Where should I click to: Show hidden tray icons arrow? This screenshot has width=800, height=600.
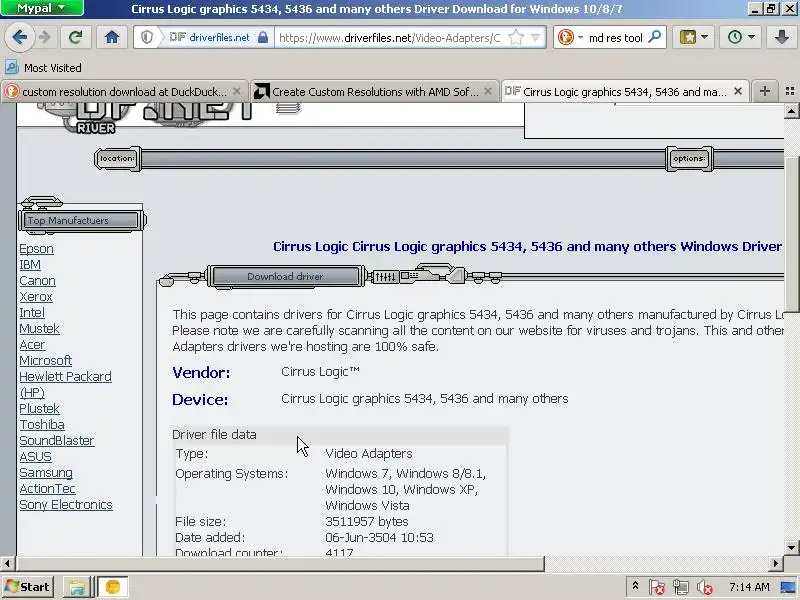click(x=635, y=586)
